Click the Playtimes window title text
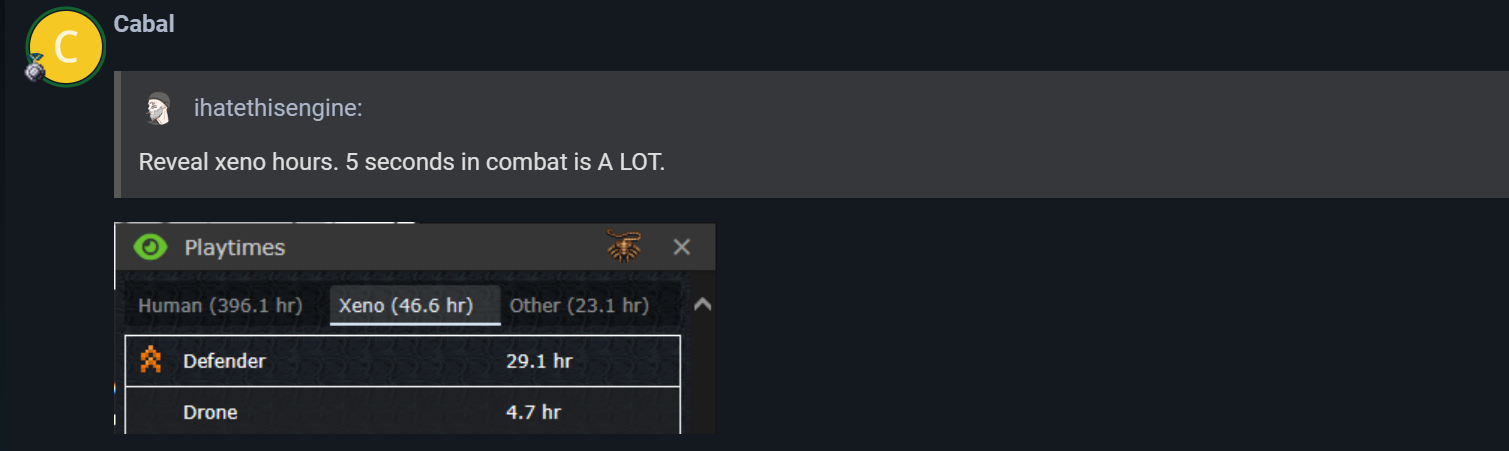This screenshot has height=451, width=1509. coord(235,248)
